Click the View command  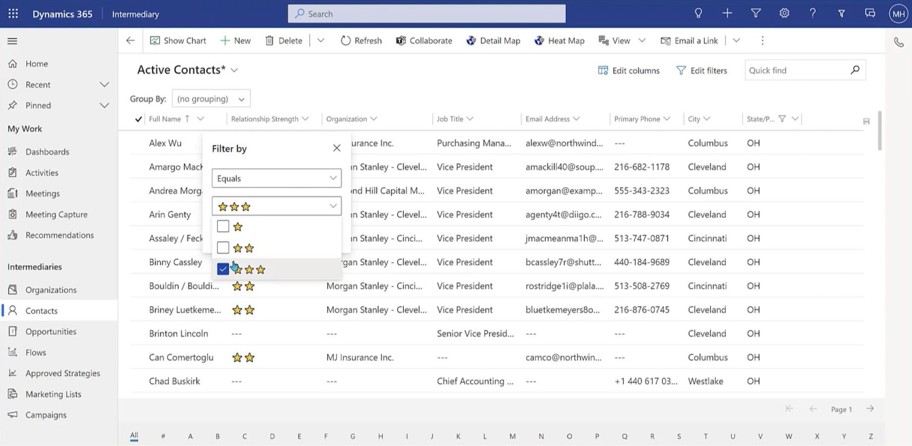click(x=614, y=41)
